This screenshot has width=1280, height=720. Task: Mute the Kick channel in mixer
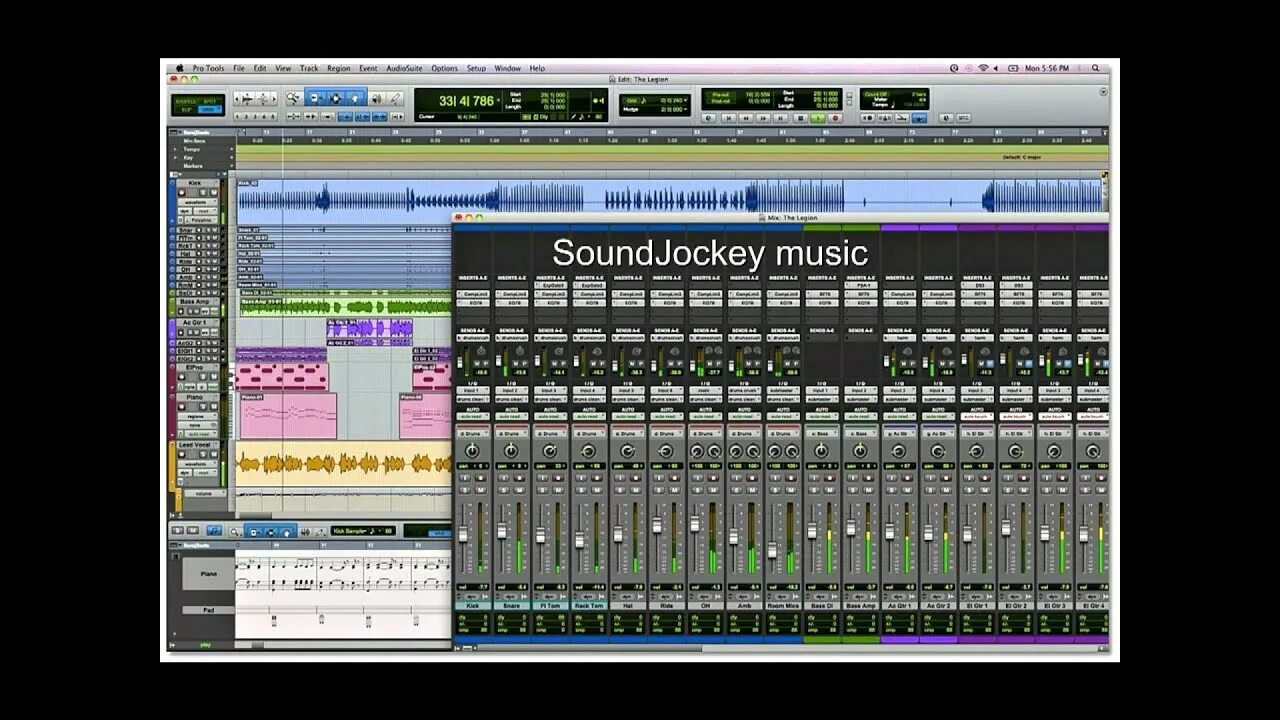tap(481, 490)
